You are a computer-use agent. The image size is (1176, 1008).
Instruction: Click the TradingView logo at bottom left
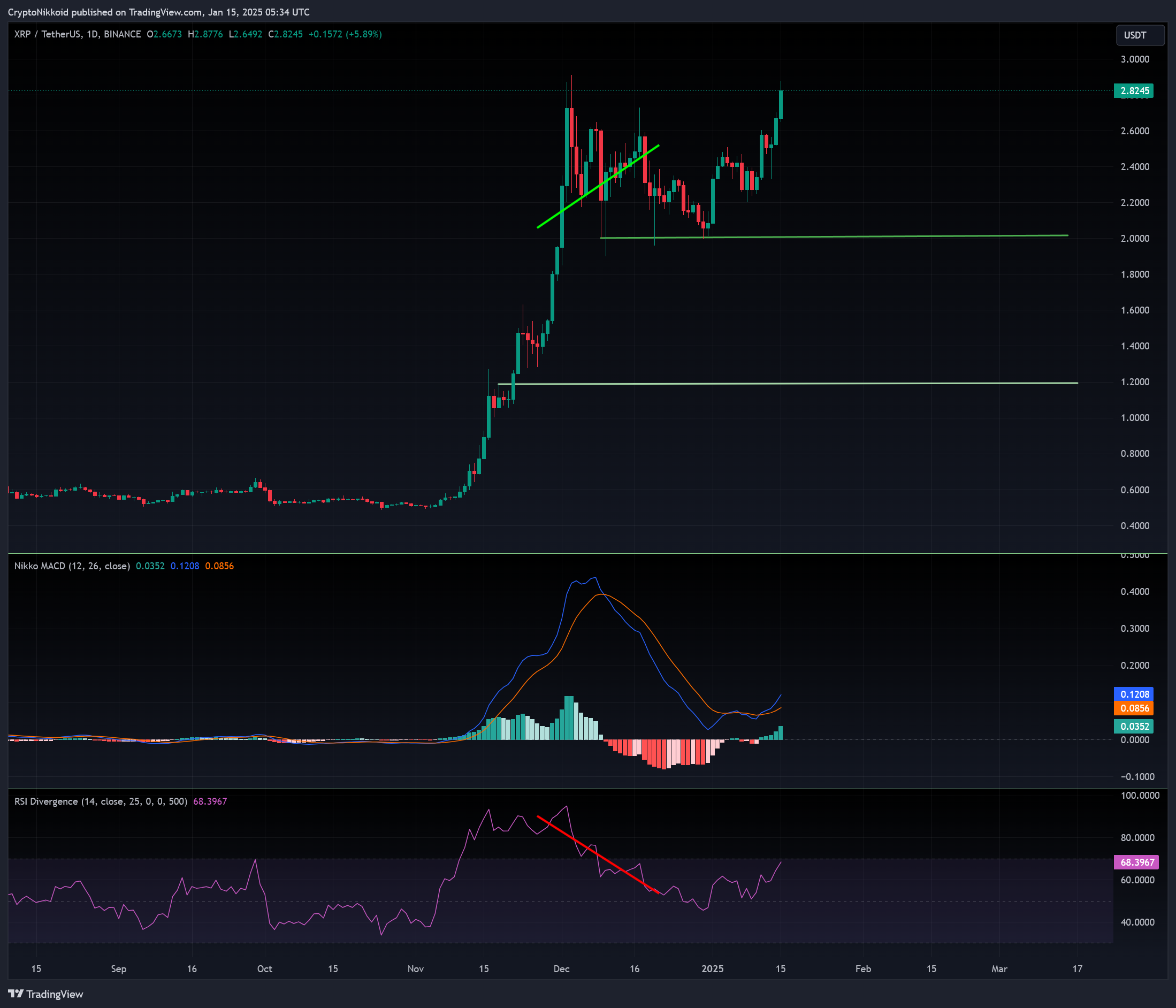45,994
